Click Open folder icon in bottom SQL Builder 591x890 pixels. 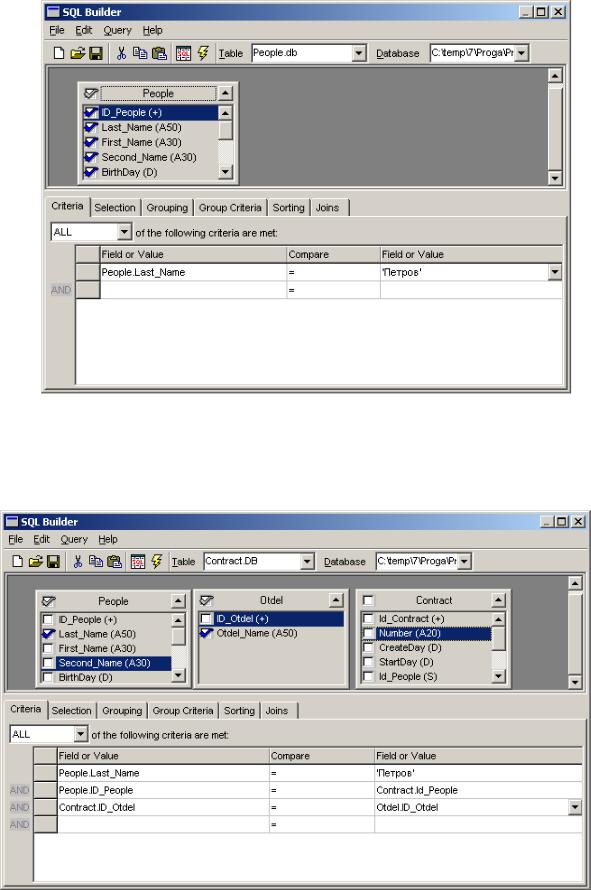pyautogui.click(x=35, y=561)
